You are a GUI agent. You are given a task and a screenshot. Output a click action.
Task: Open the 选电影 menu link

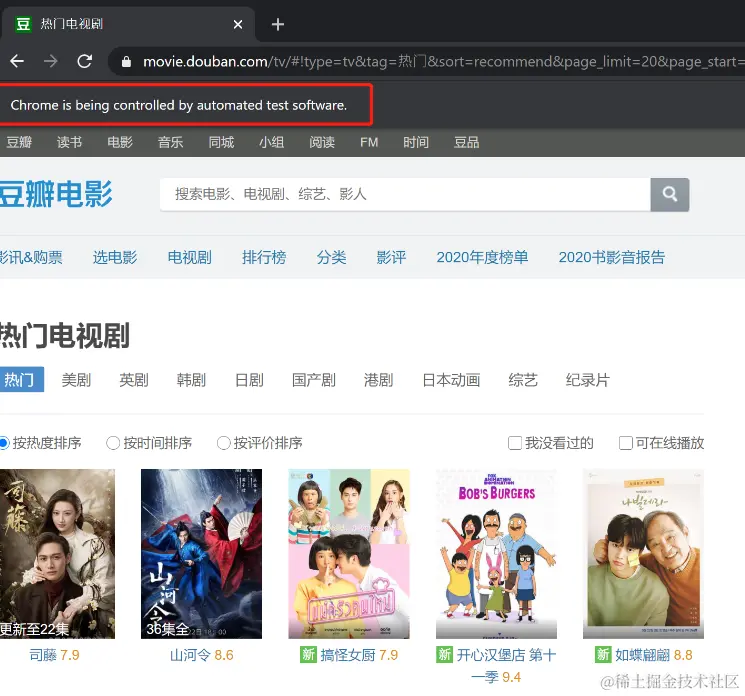(115, 257)
